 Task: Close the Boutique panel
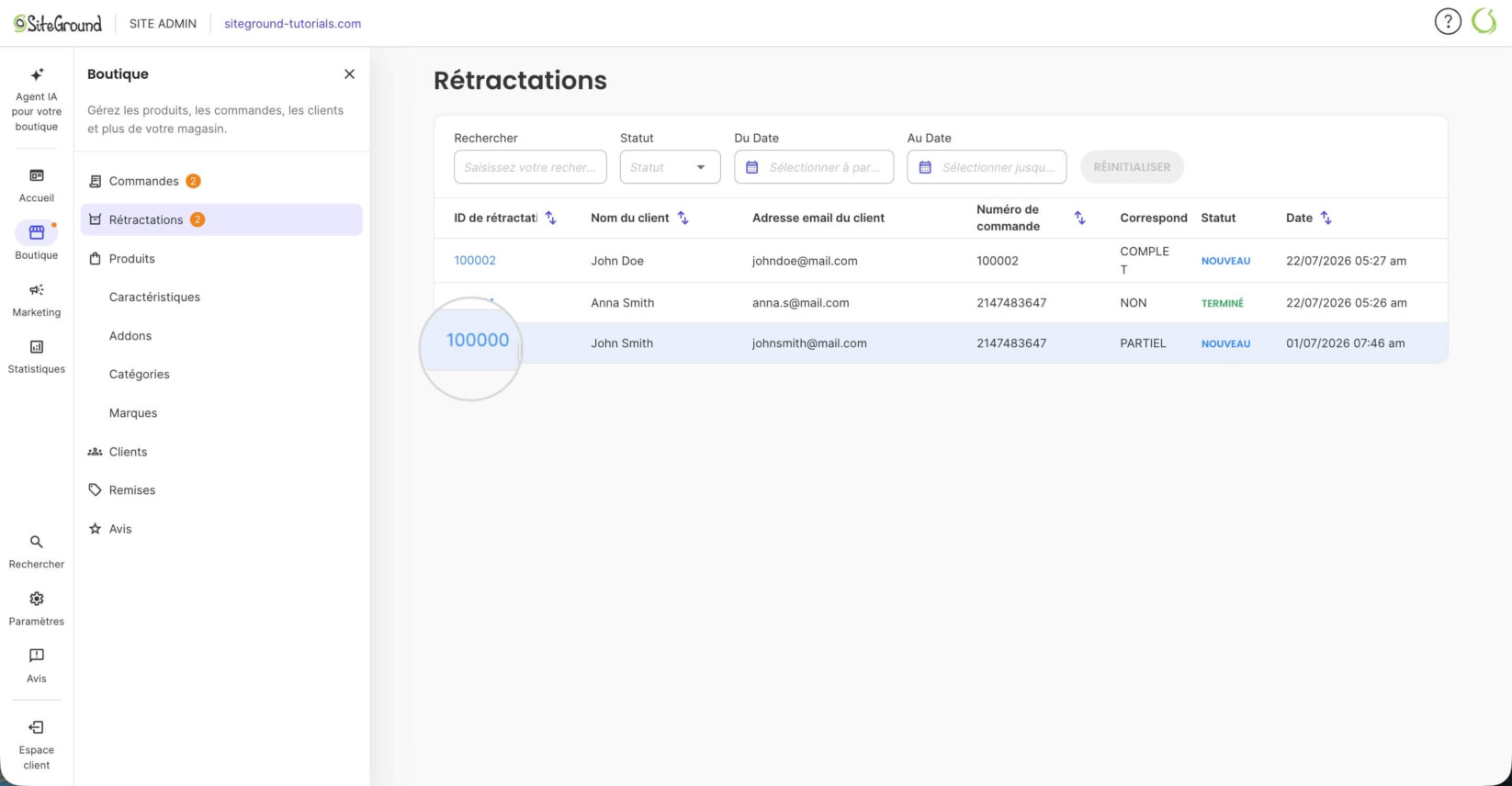(x=349, y=74)
